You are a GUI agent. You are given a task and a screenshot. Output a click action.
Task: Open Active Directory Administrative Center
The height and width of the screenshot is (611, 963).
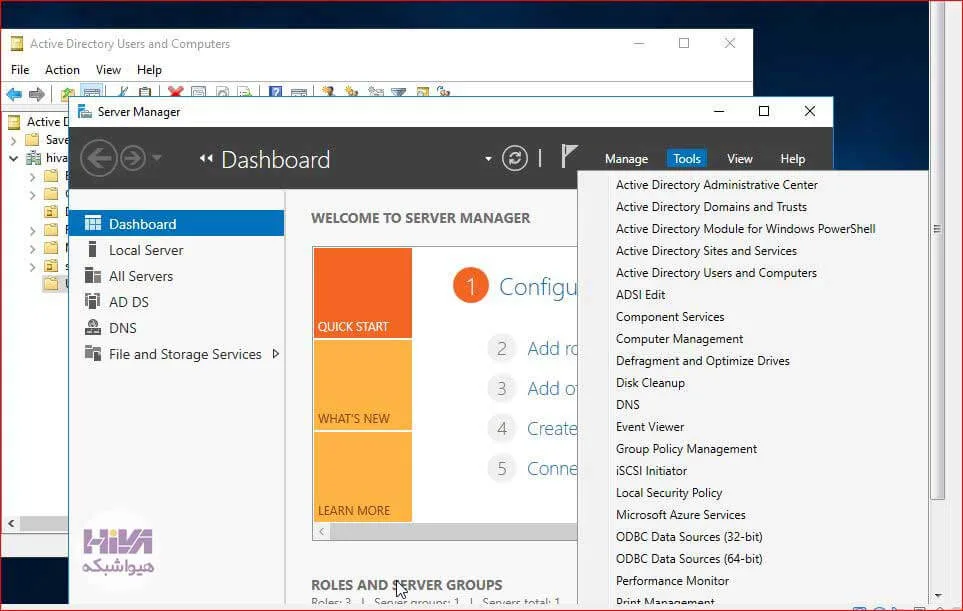point(717,185)
